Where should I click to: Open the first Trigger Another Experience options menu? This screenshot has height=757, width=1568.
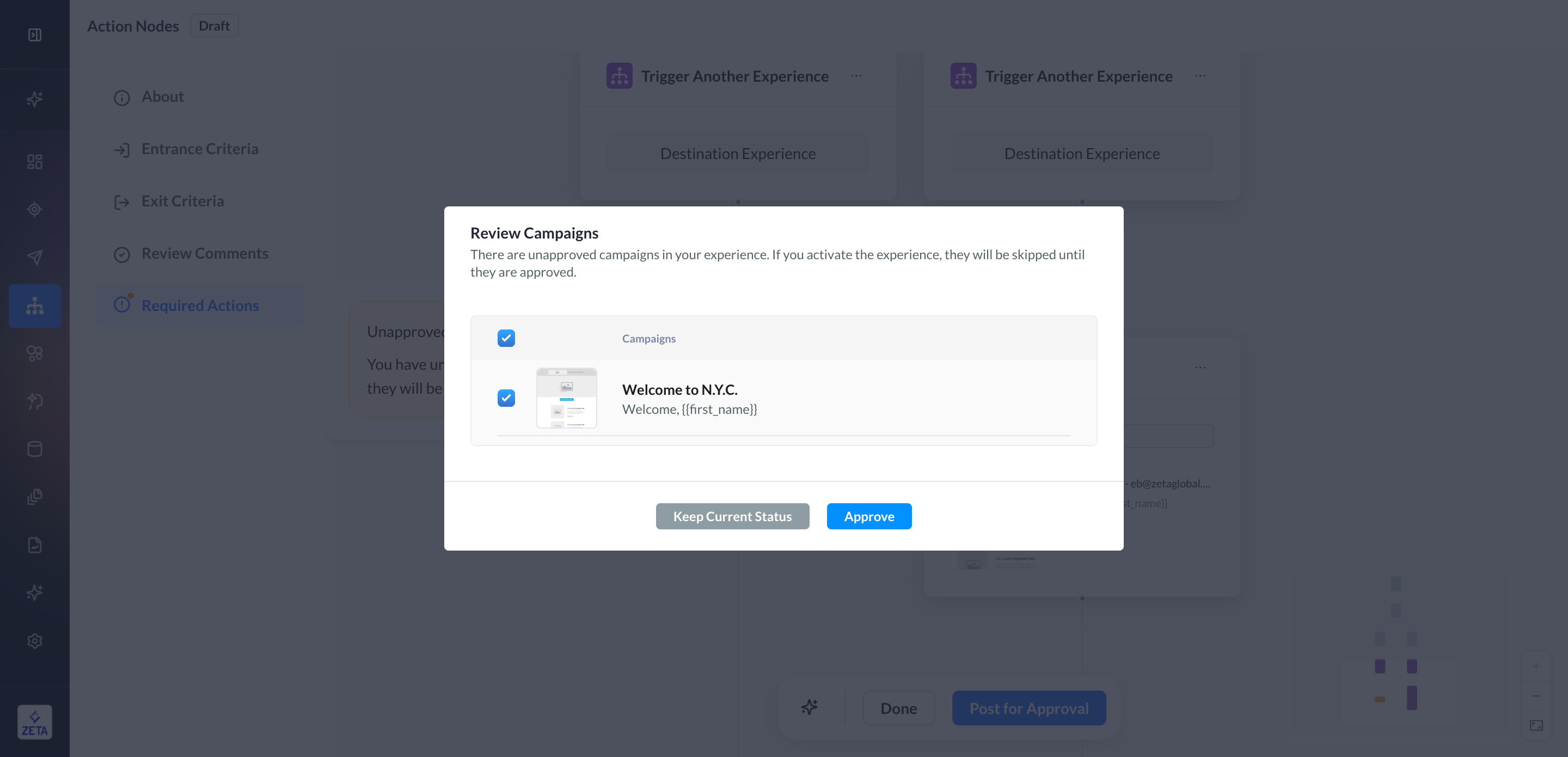[856, 76]
